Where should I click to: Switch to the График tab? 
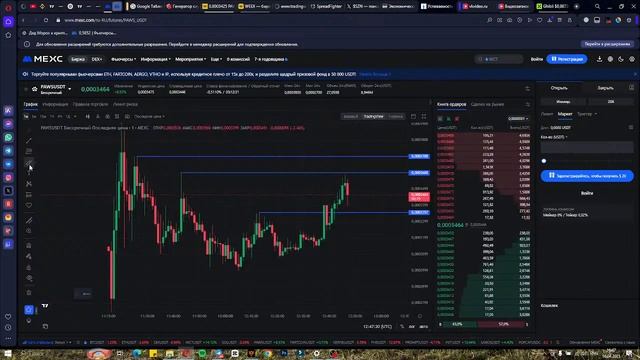(x=31, y=104)
